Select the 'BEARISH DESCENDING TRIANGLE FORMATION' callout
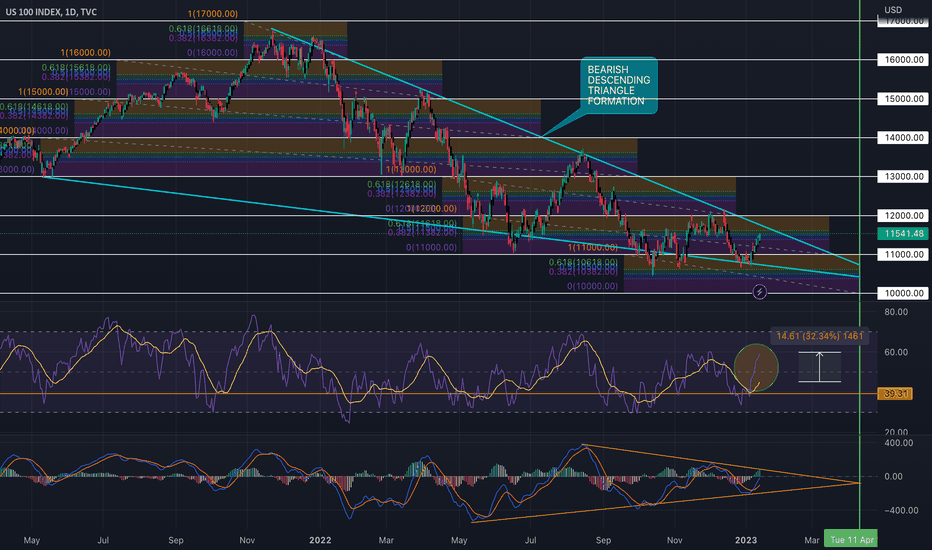 (617, 85)
